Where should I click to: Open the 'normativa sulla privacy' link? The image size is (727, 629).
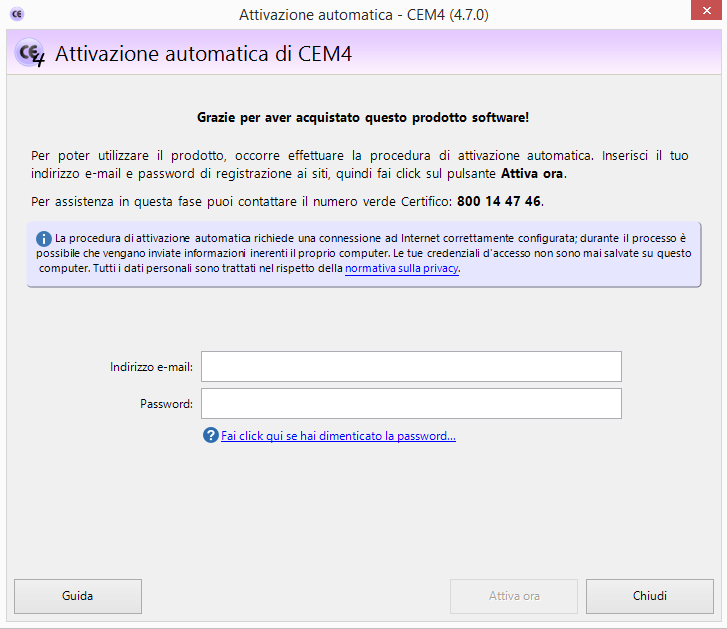[401, 269]
